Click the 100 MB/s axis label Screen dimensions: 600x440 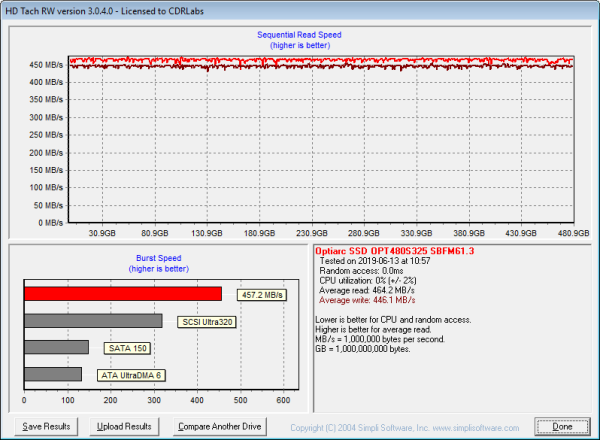pos(46,187)
